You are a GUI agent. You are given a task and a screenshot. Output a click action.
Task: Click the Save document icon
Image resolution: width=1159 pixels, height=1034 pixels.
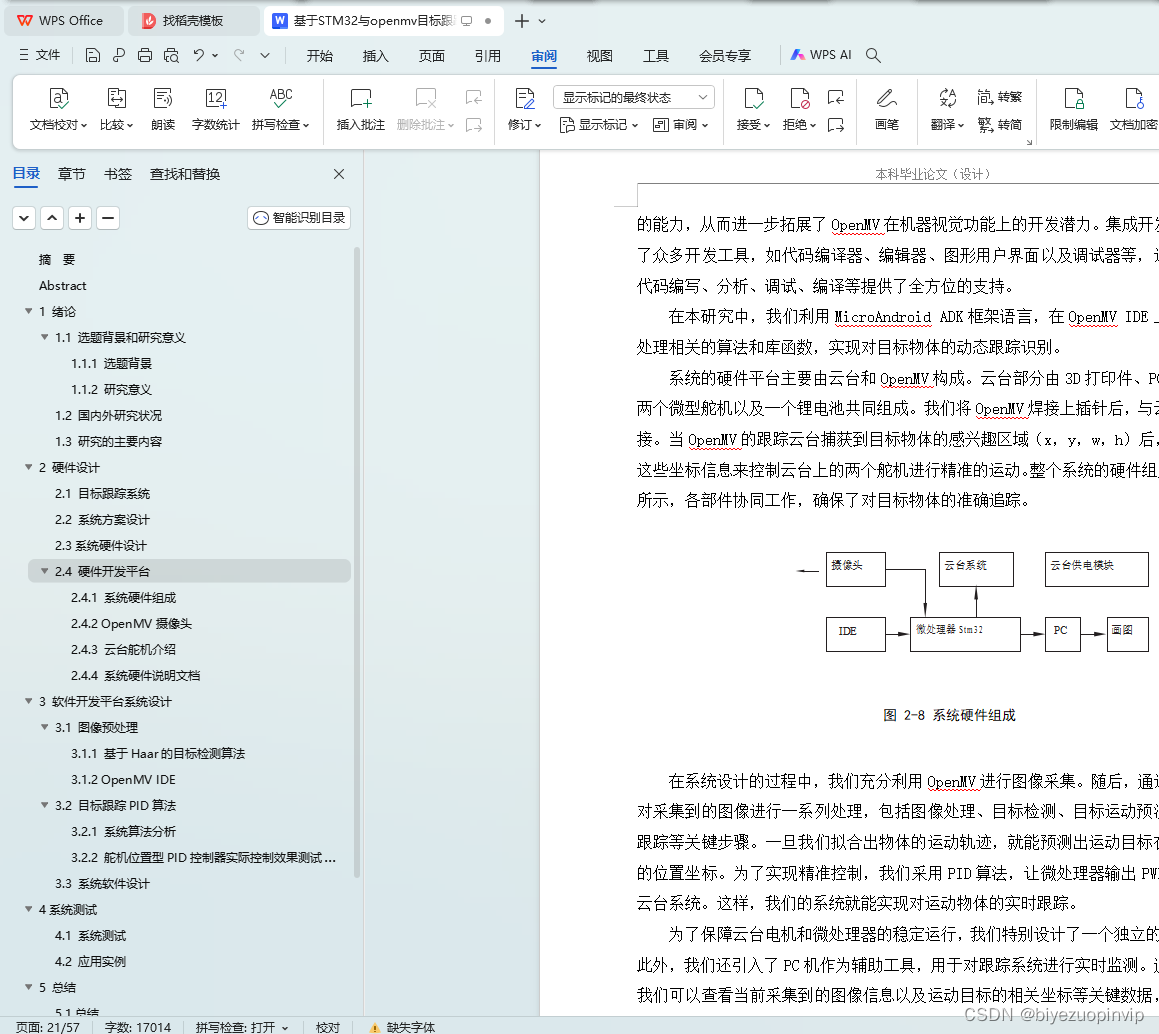point(92,55)
